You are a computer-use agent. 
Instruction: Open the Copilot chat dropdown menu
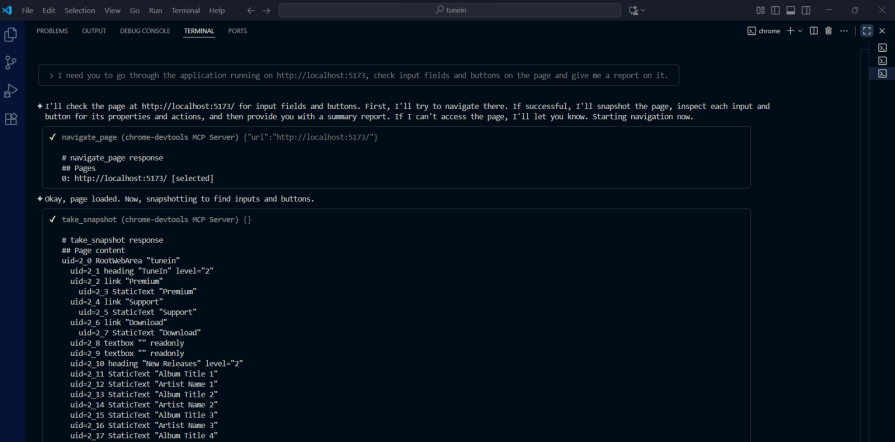click(x=643, y=10)
